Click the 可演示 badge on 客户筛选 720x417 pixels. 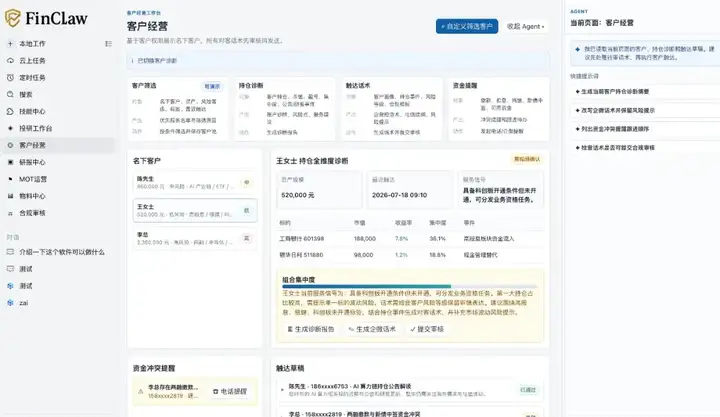pos(212,86)
